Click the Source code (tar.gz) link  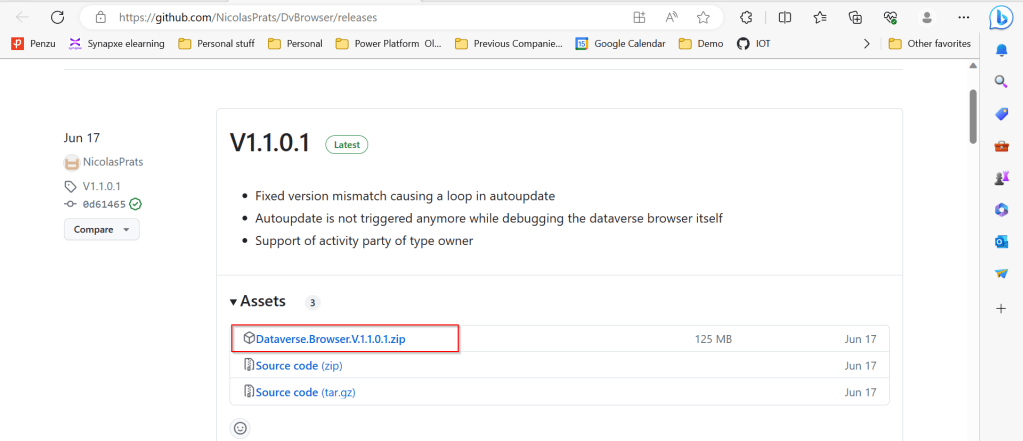(x=304, y=392)
